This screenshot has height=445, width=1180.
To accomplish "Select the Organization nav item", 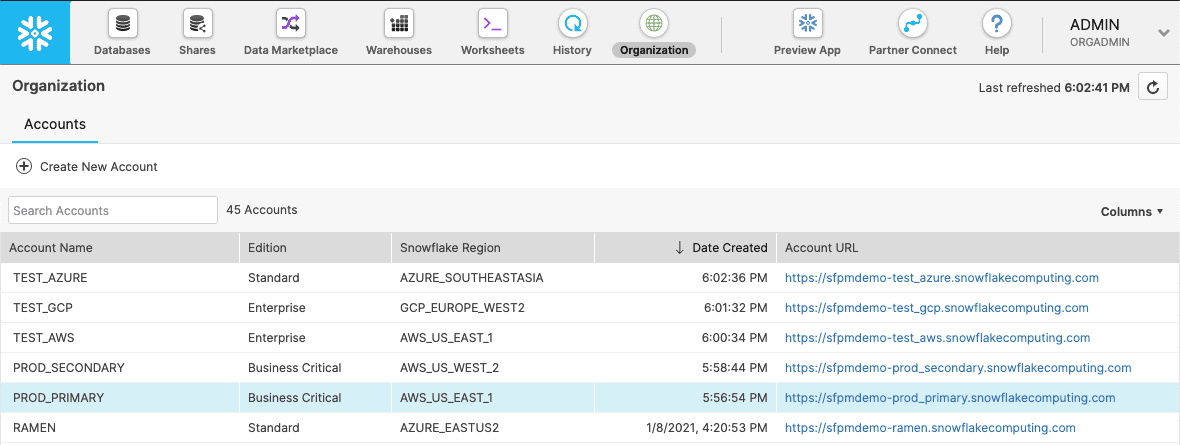I will coord(654,32).
